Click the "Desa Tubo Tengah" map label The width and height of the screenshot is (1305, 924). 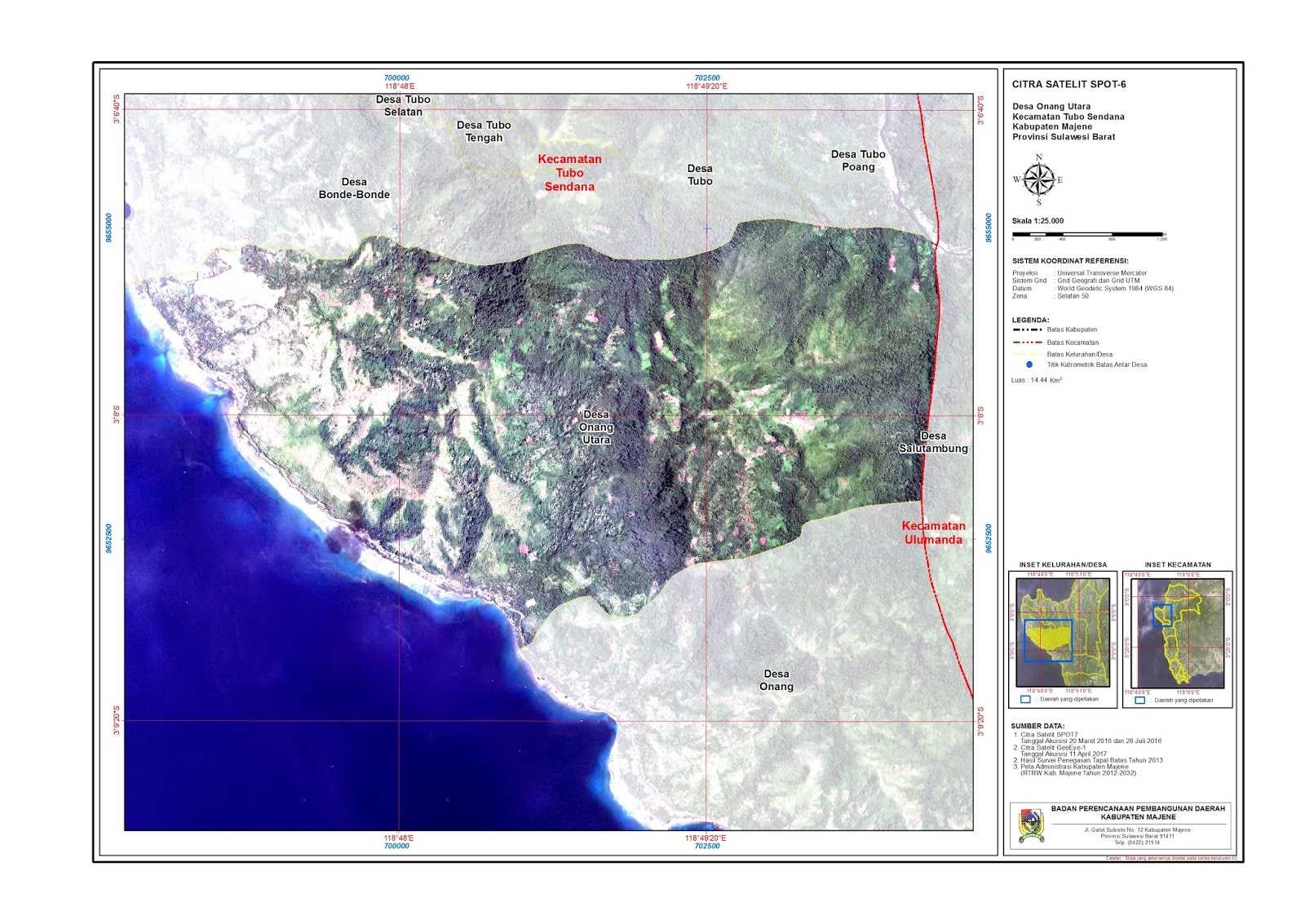(484, 131)
